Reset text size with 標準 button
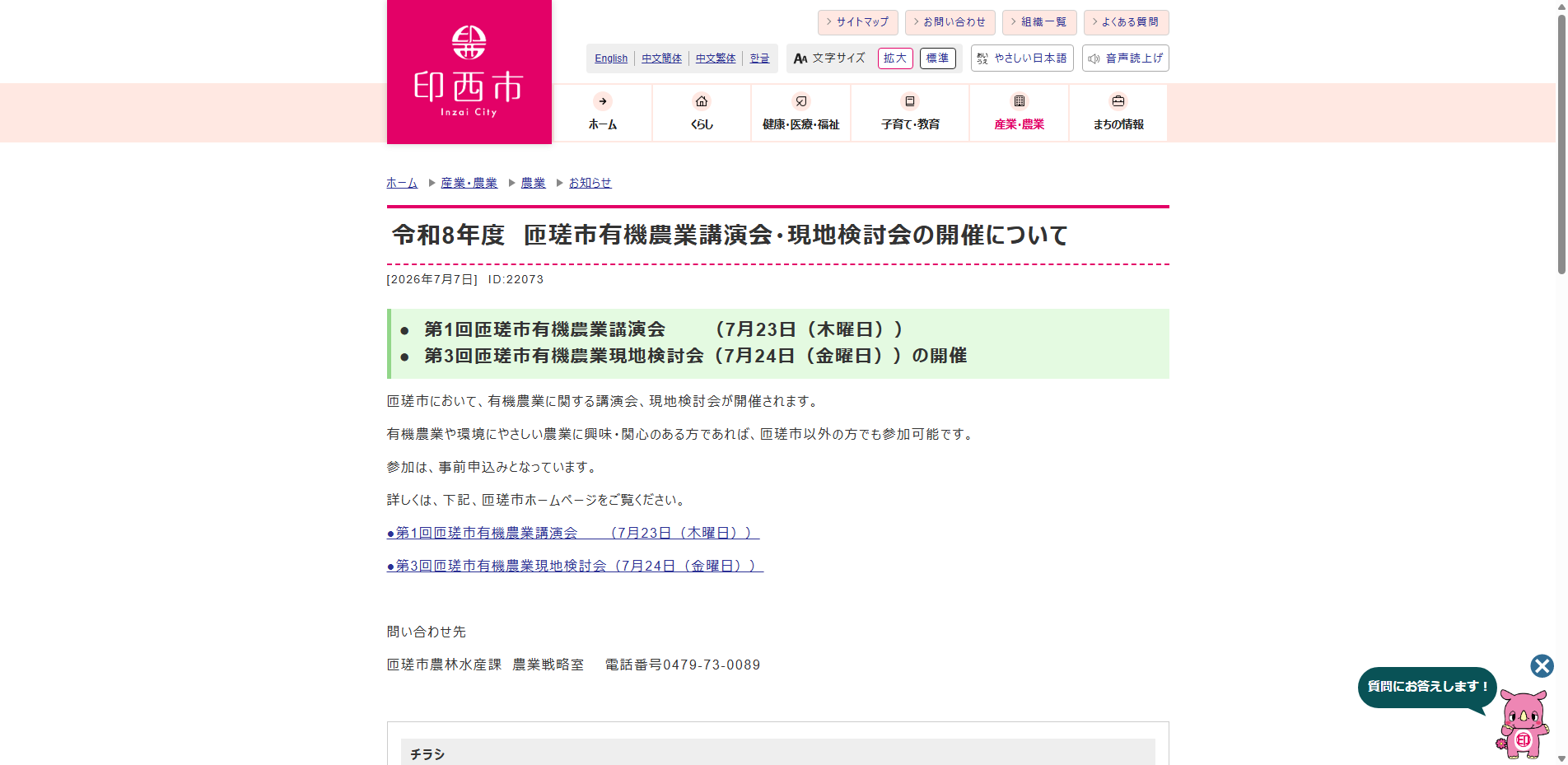Screen dimensions: 1568x765 (x=938, y=58)
